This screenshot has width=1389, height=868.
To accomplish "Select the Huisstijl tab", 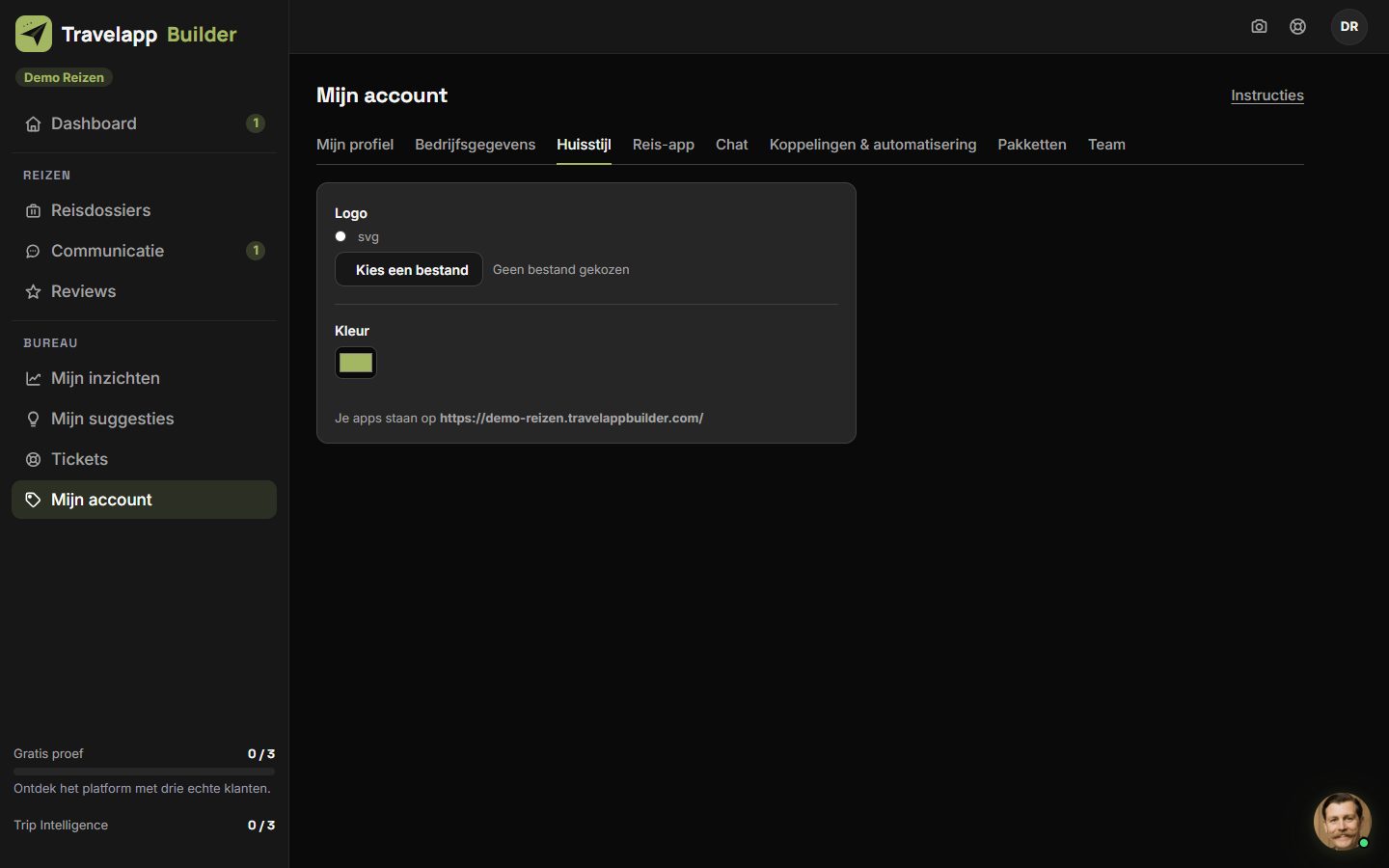I will (x=584, y=145).
